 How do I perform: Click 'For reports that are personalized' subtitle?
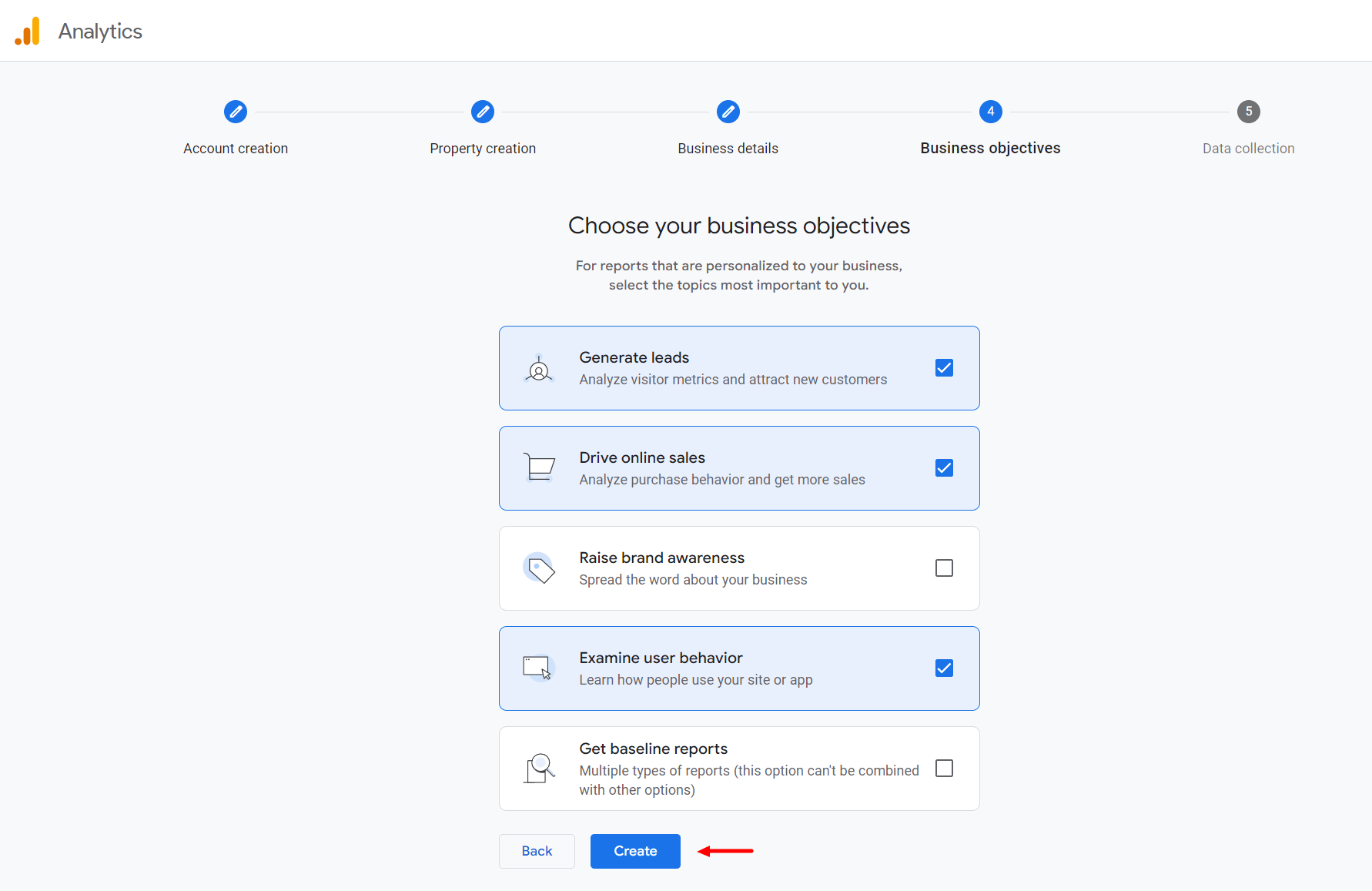(x=739, y=275)
